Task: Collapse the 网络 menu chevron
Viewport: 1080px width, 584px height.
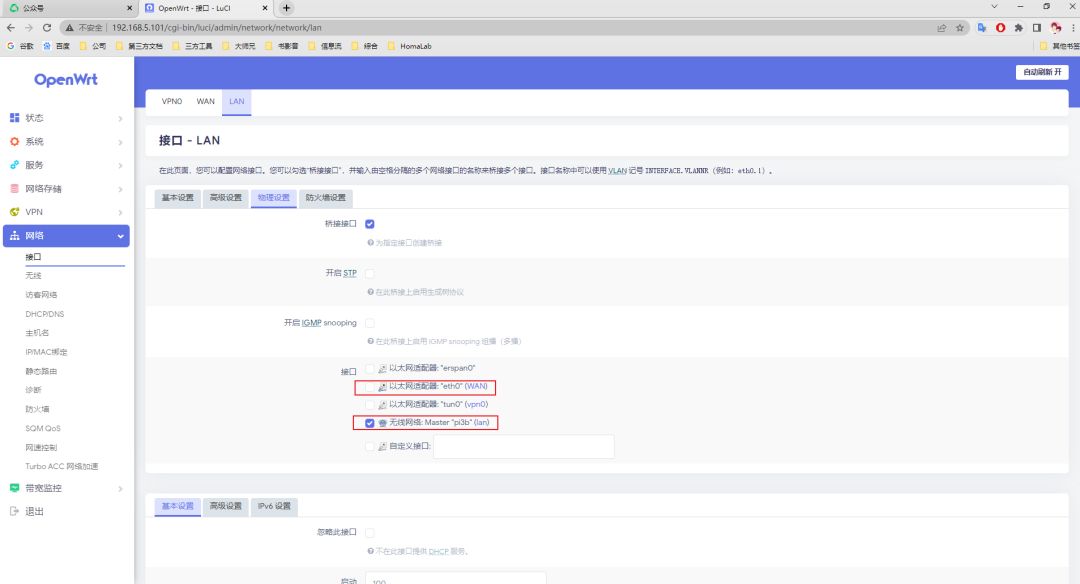Action: point(121,236)
